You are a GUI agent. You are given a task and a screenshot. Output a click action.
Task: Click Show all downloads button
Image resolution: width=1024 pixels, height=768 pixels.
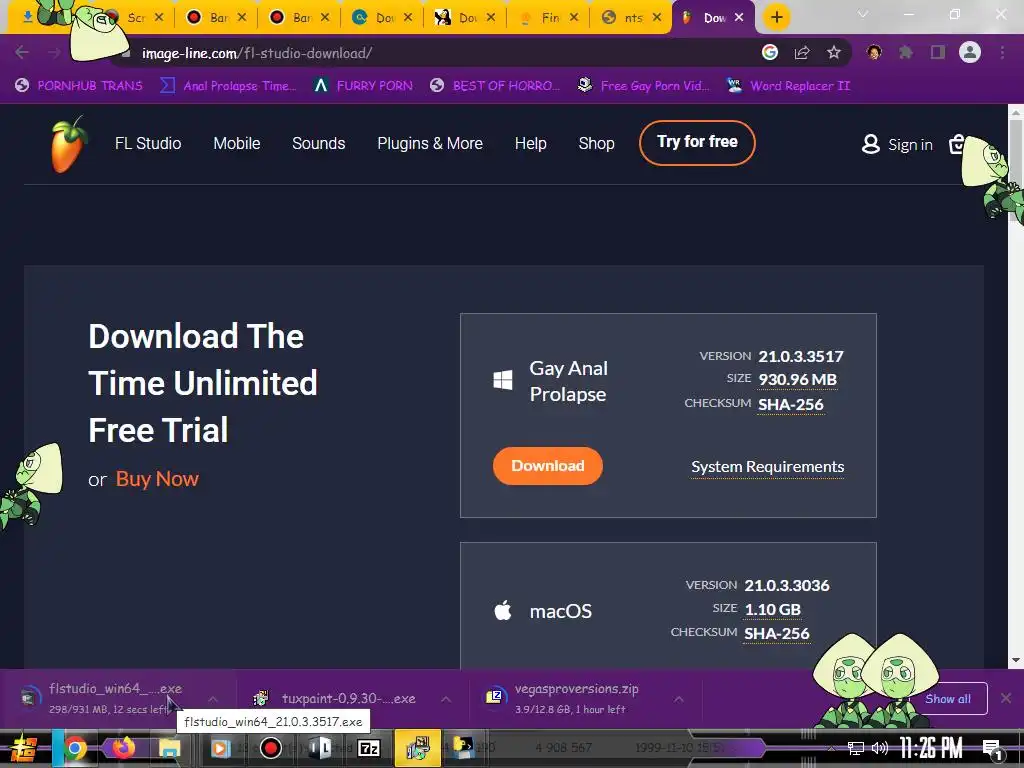pos(947,699)
